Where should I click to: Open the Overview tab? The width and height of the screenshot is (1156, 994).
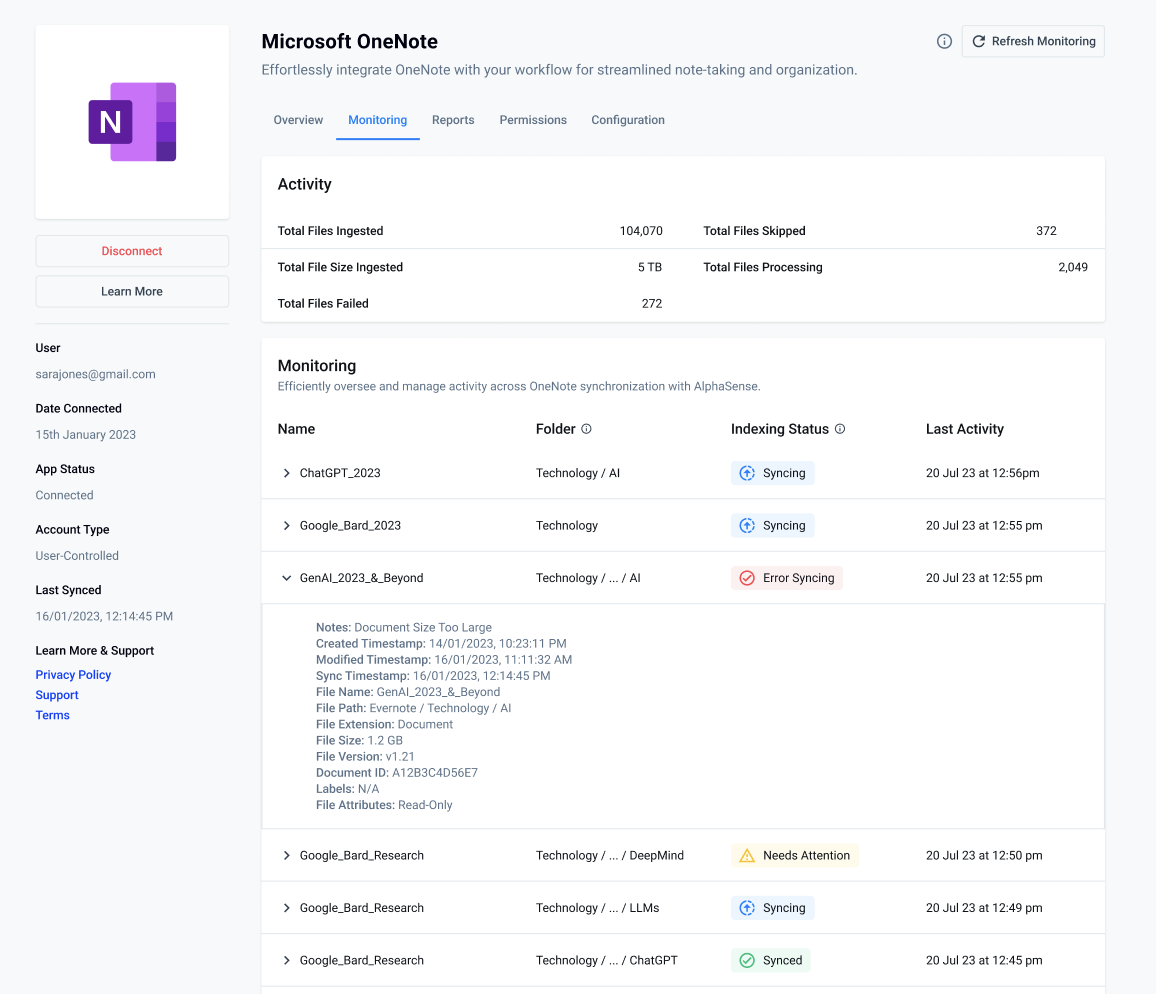298,120
